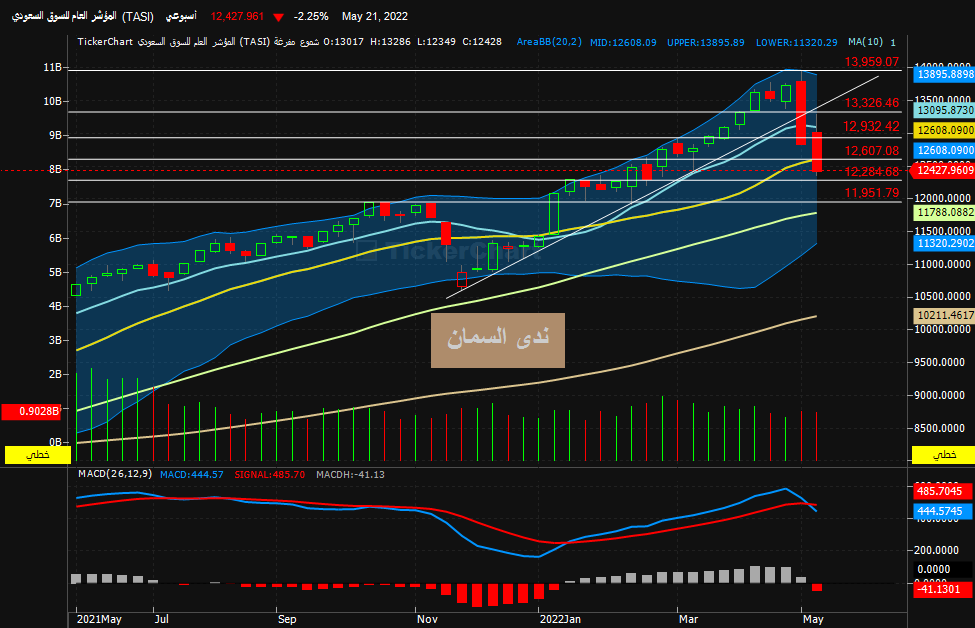This screenshot has width=975, height=628.
Task: Click the tan 10211.4617 axis tag
Action: point(944,315)
